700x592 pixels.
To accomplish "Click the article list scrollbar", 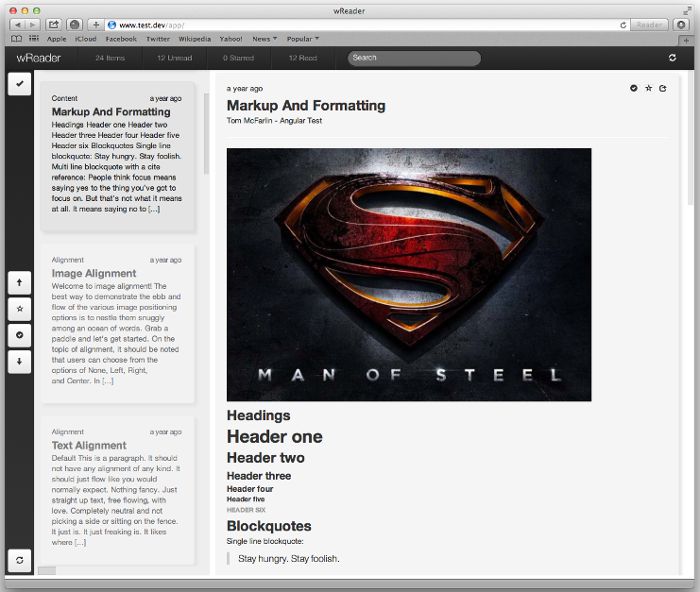I will click(x=206, y=134).
